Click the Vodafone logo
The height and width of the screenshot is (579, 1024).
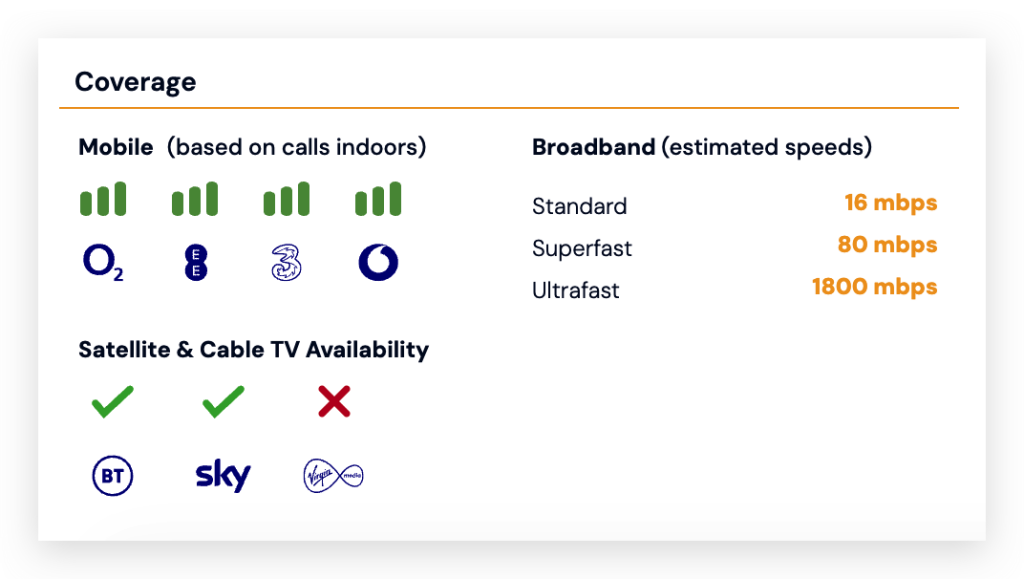378,262
